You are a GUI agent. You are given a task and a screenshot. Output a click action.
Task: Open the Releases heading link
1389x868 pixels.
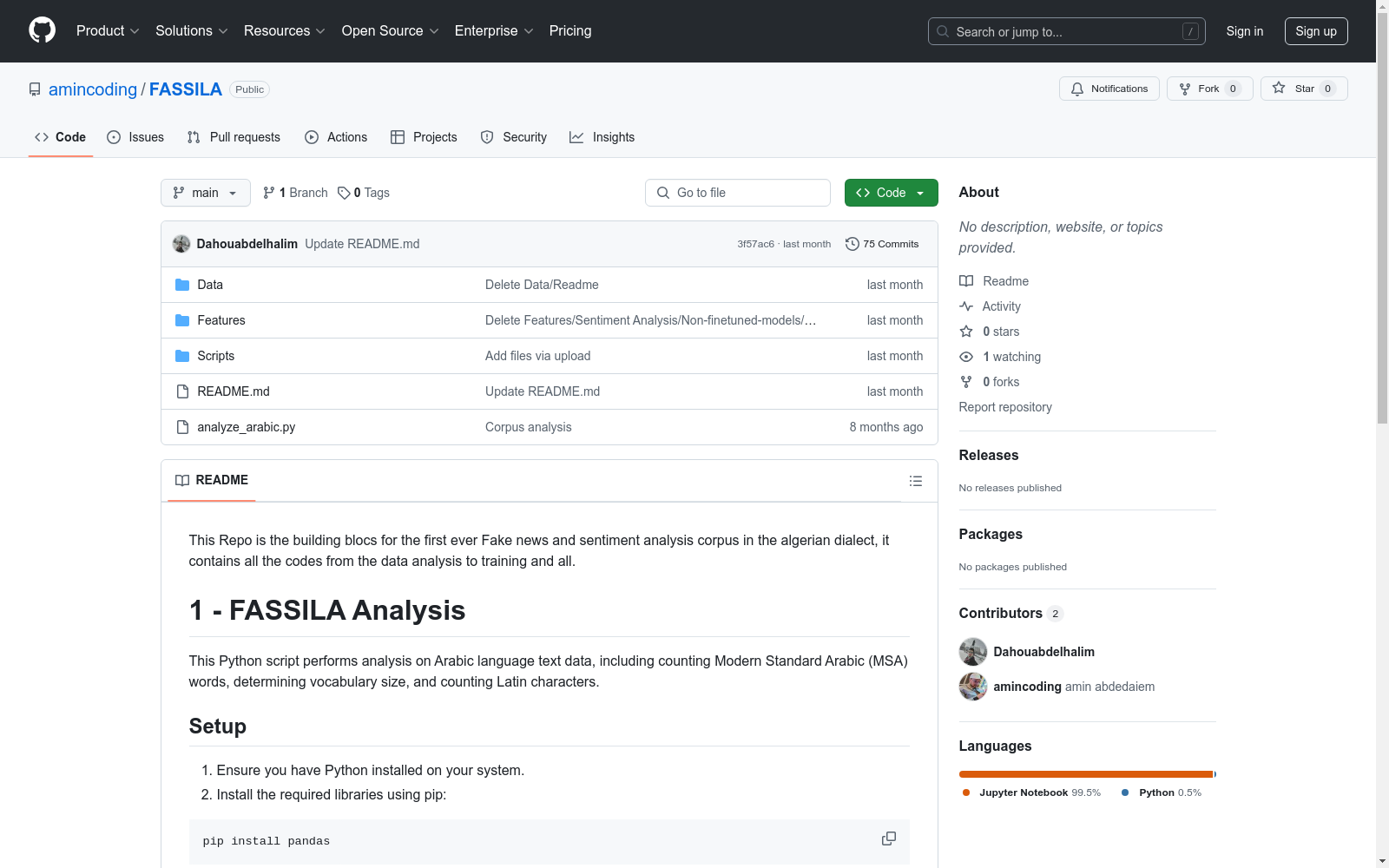point(989,455)
